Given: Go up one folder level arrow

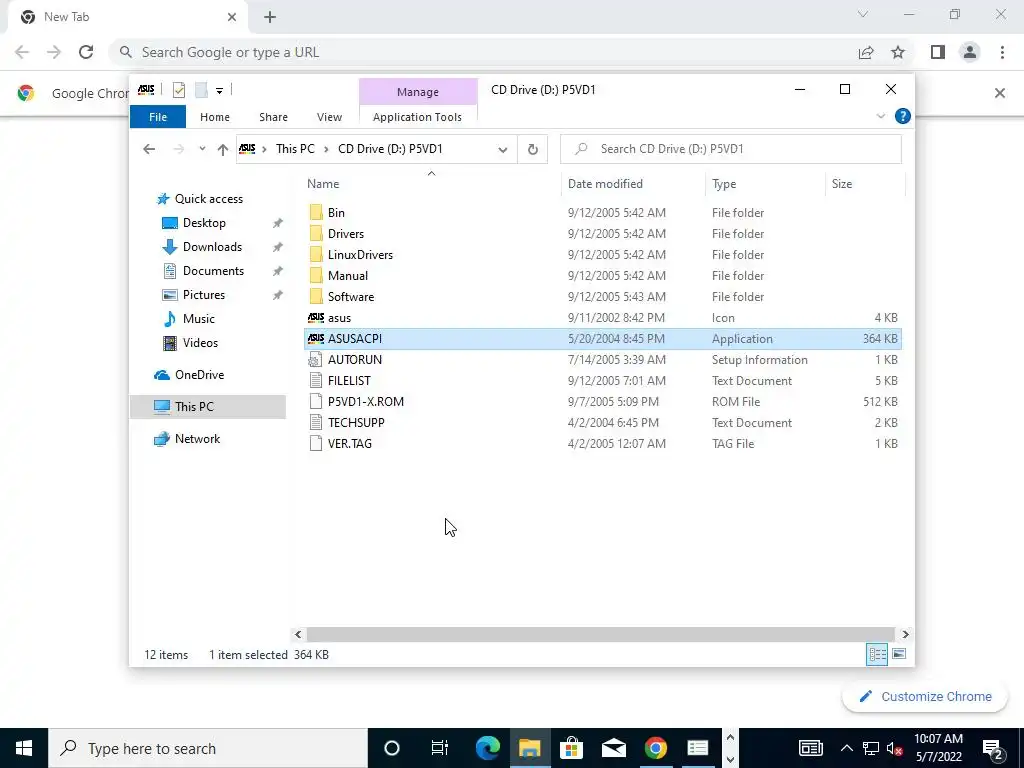Looking at the screenshot, I should point(223,150).
